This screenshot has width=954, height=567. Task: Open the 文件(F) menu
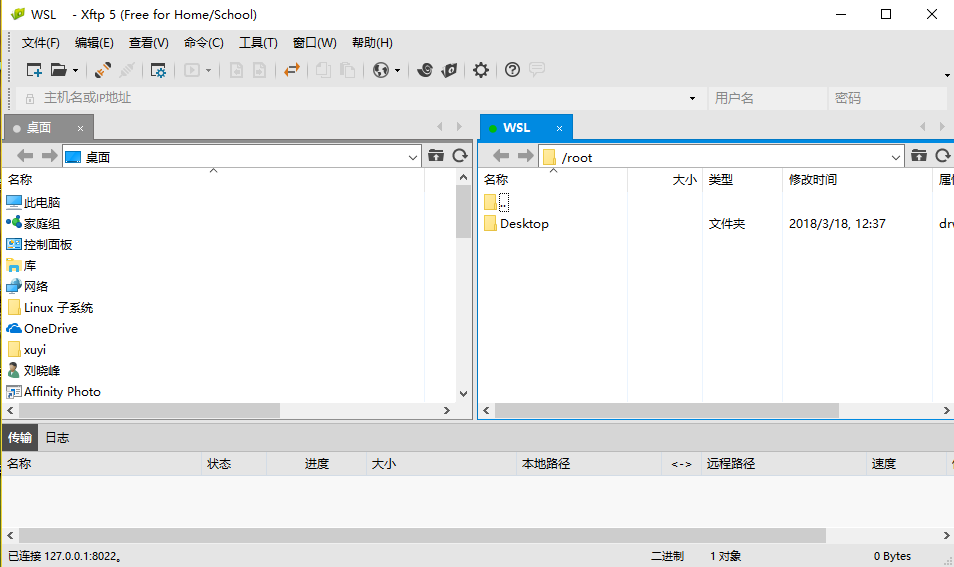click(41, 43)
